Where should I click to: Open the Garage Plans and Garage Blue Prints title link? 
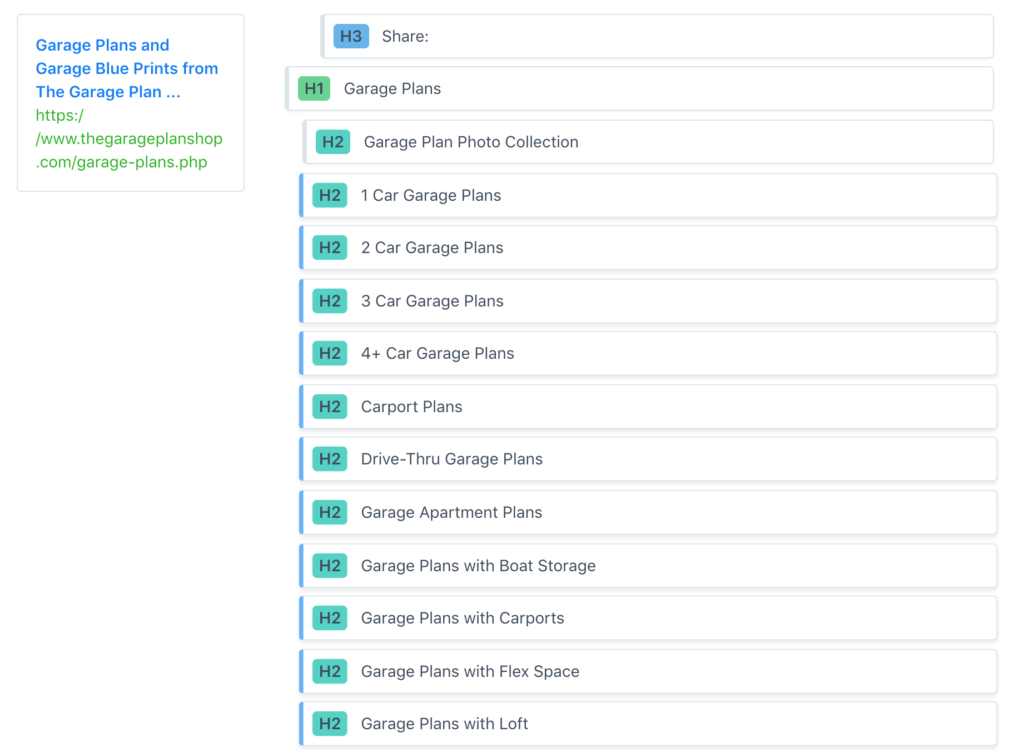click(127, 68)
